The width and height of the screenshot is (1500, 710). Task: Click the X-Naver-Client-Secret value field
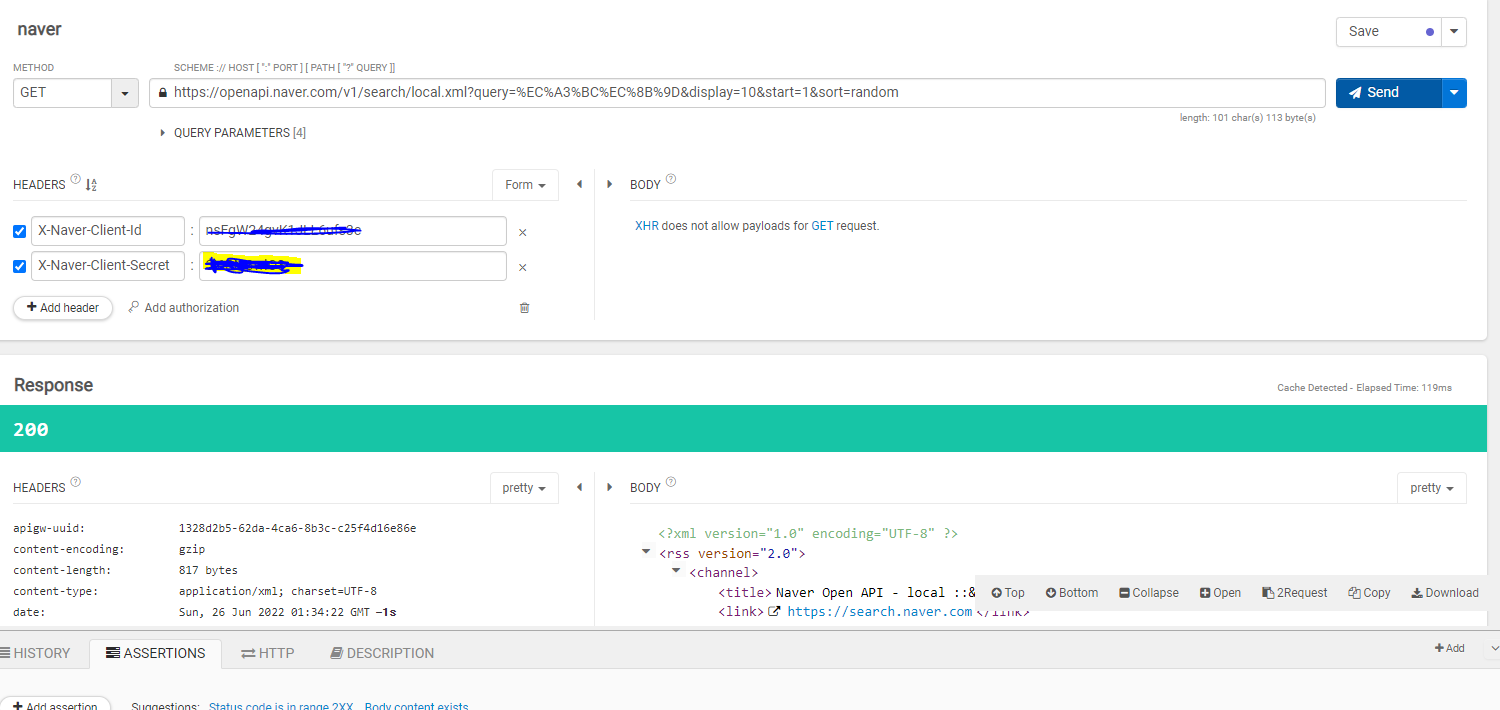[x=353, y=265]
